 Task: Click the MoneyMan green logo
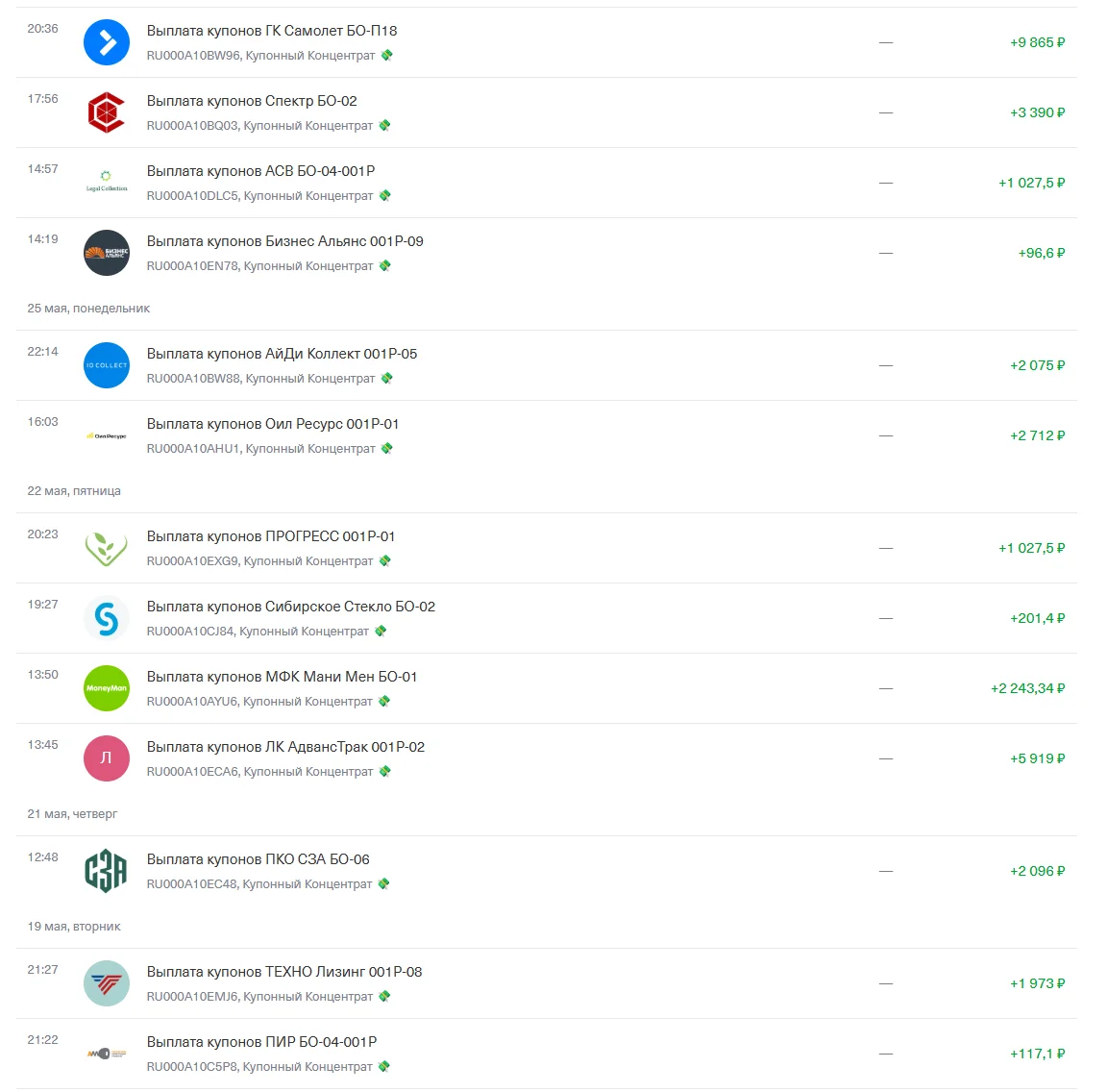coord(107,688)
